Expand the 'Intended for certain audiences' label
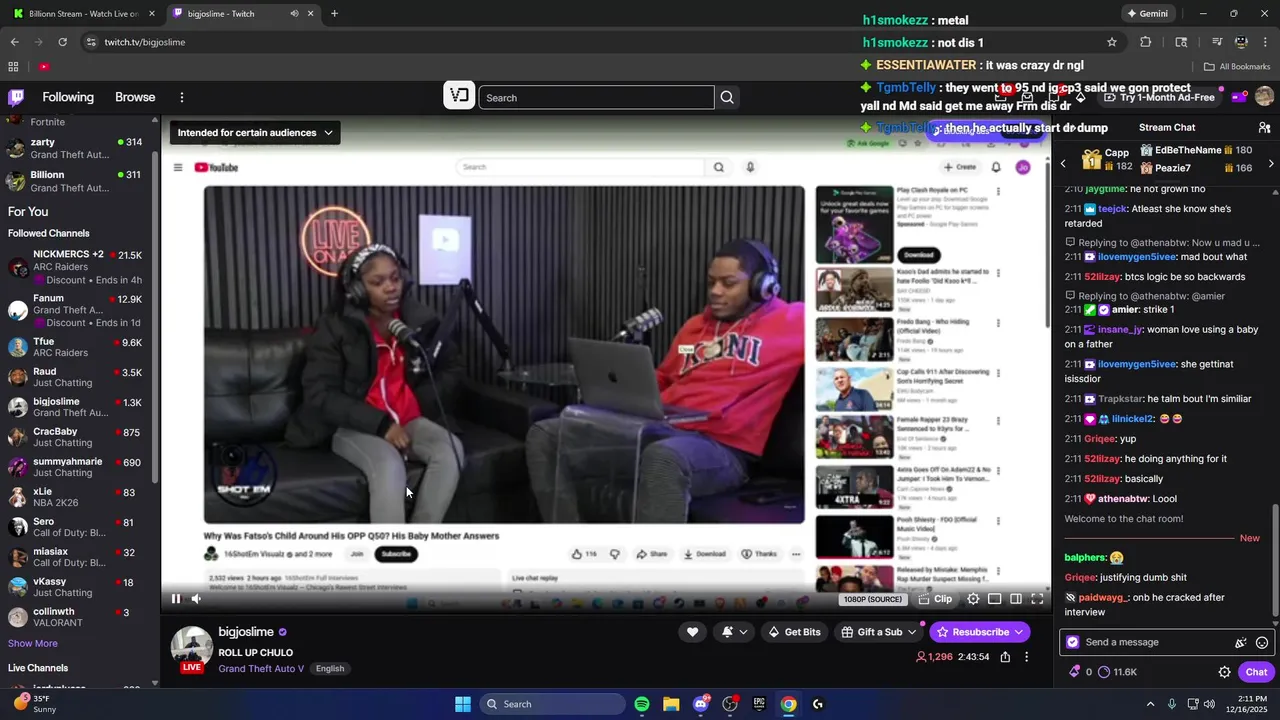Viewport: 1280px width, 720px height. (x=254, y=132)
